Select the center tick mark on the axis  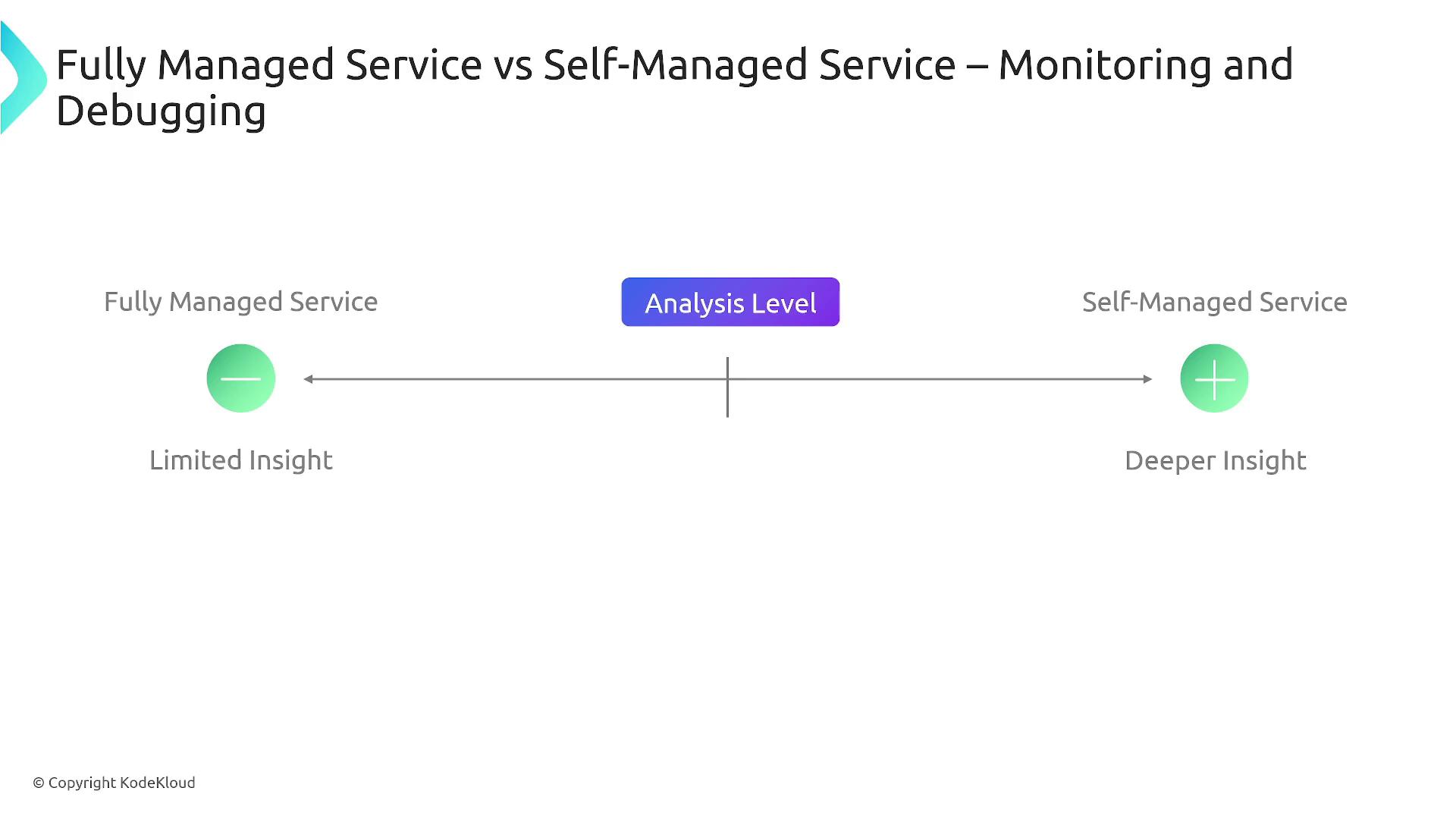point(727,387)
